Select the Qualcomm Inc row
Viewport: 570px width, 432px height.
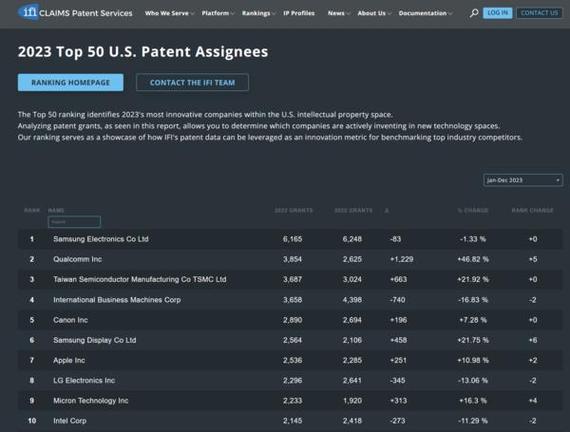click(x=290, y=259)
